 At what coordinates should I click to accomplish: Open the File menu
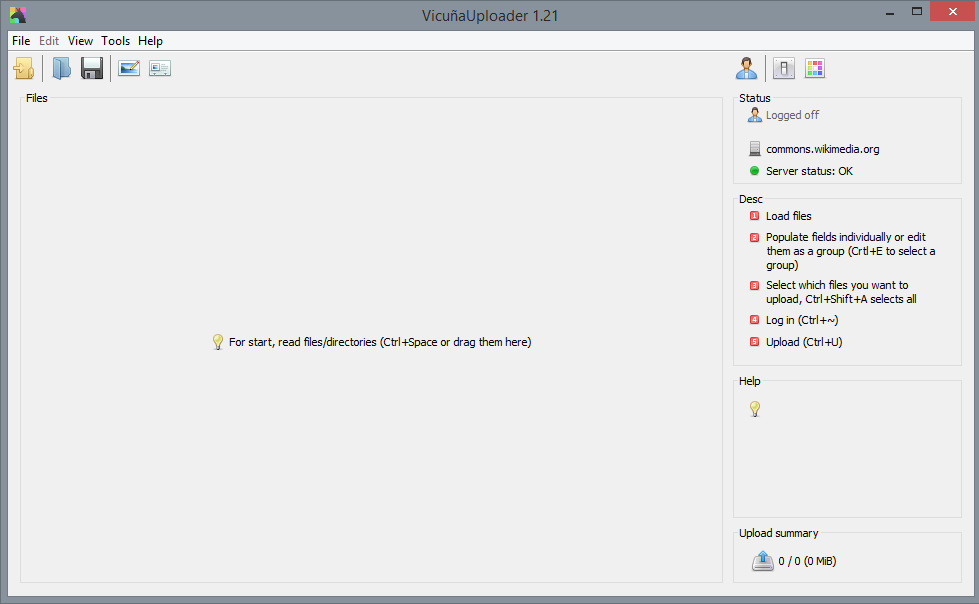[21, 41]
